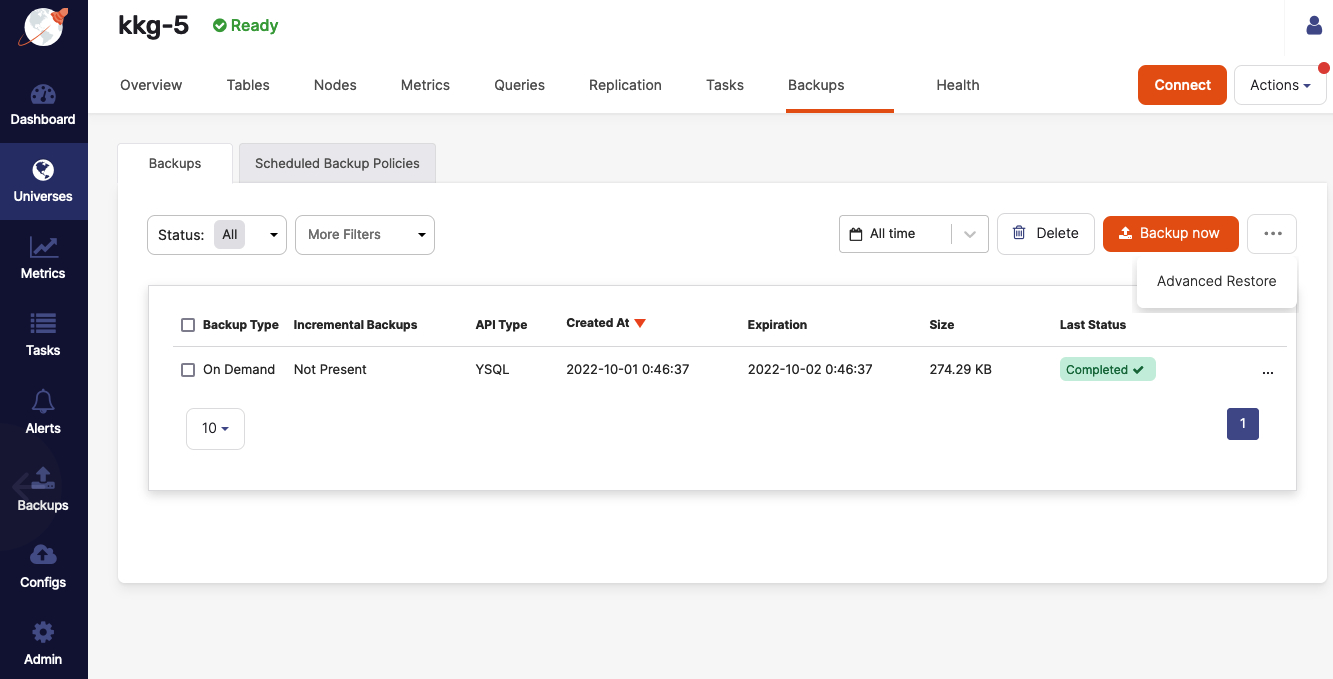Viewport: 1333px width, 679px height.
Task: Open the All time date range dropdown
Action: click(913, 234)
